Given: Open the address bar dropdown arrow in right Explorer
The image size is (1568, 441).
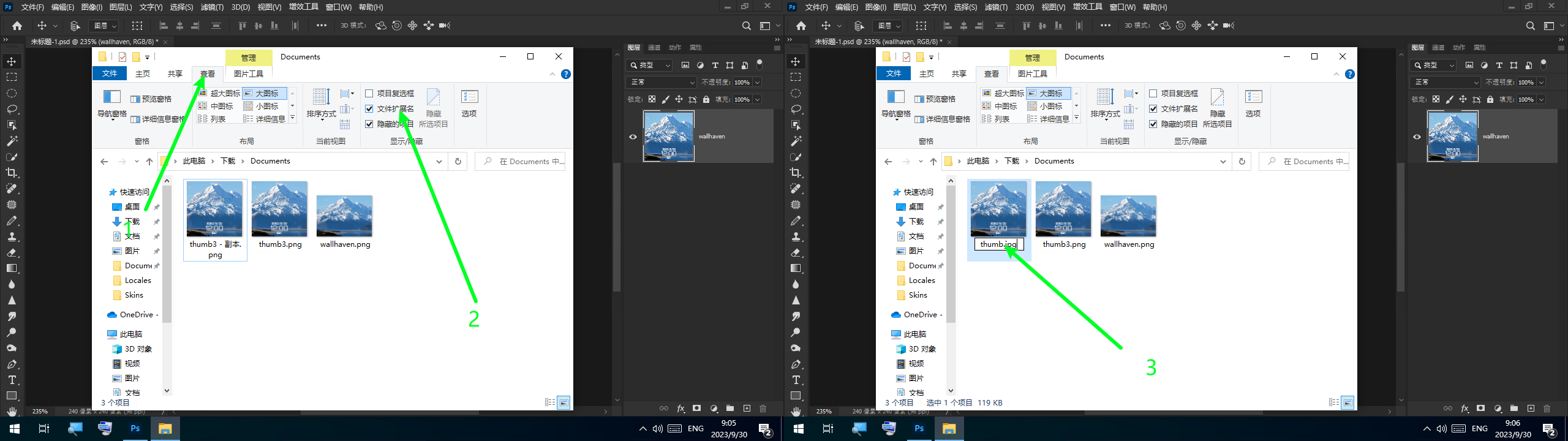Looking at the screenshot, I should (1223, 162).
